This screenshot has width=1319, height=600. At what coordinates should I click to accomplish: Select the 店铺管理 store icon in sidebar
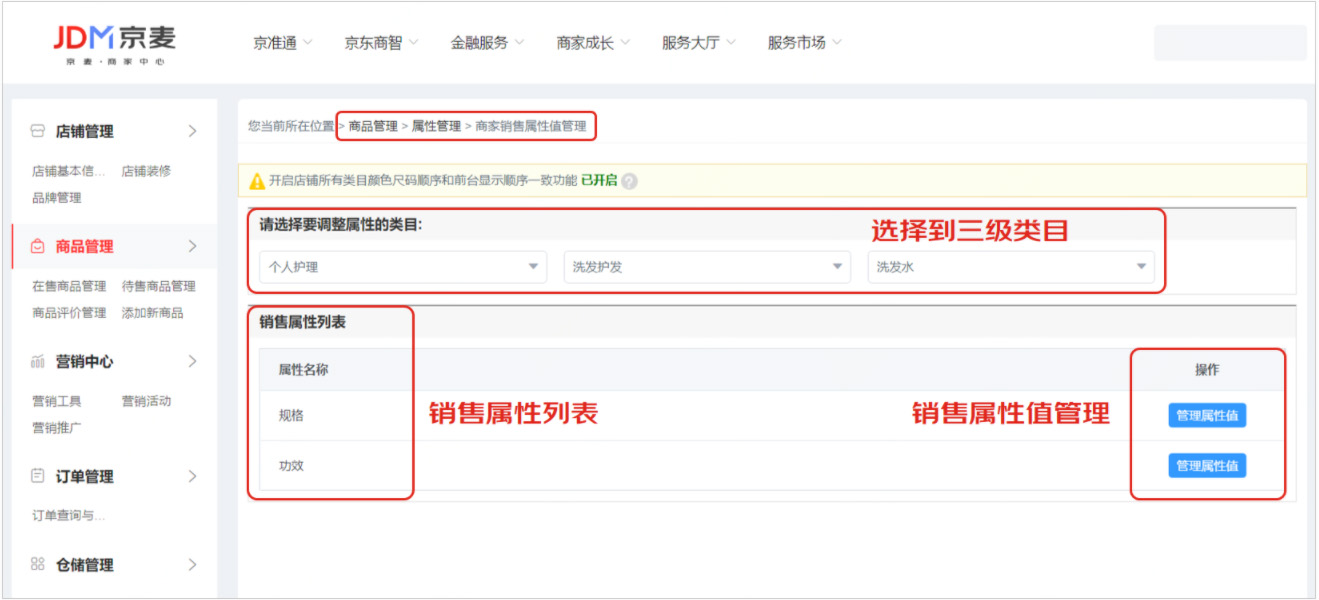[x=37, y=130]
